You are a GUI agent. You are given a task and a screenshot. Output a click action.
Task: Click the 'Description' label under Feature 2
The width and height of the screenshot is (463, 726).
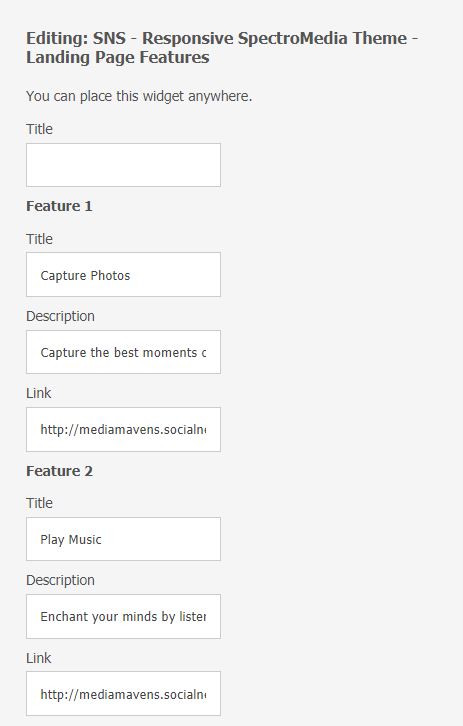point(60,580)
